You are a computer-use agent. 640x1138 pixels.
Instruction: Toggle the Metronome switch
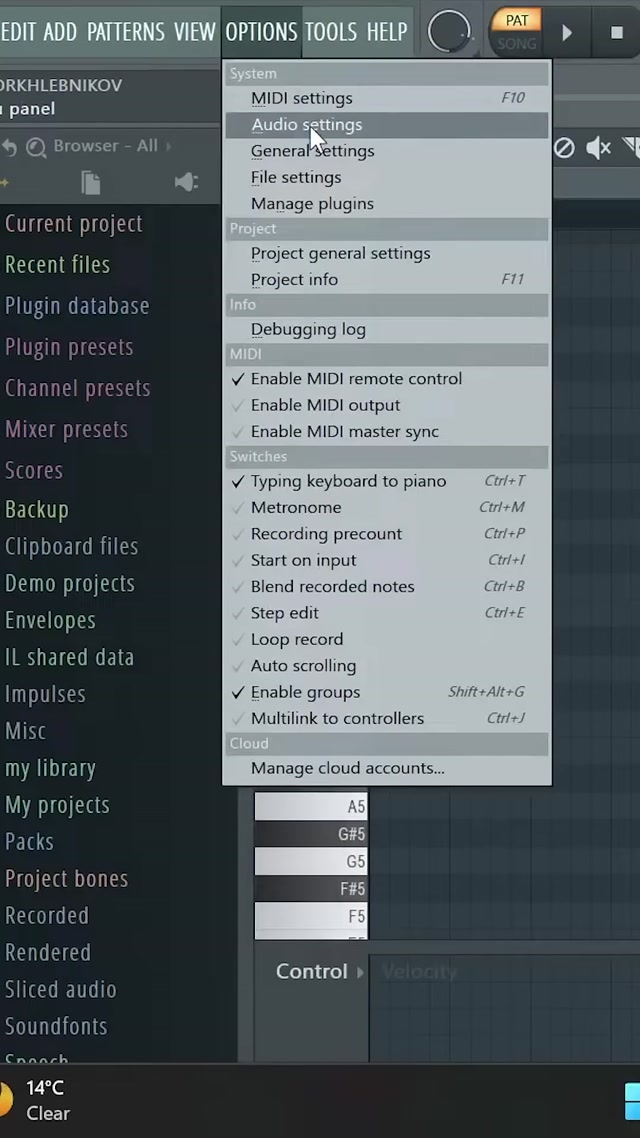296,507
